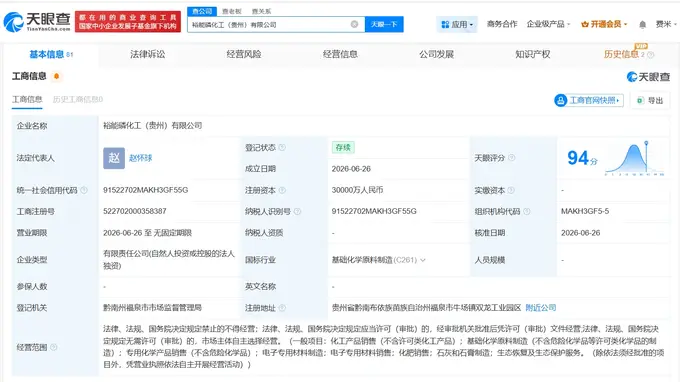The height and width of the screenshot is (382, 680).
Task: Click the help icon next to 天眼评分
Action: point(511,157)
